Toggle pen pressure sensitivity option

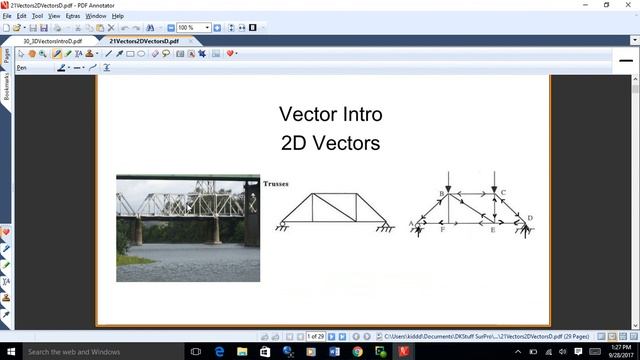[x=107, y=68]
